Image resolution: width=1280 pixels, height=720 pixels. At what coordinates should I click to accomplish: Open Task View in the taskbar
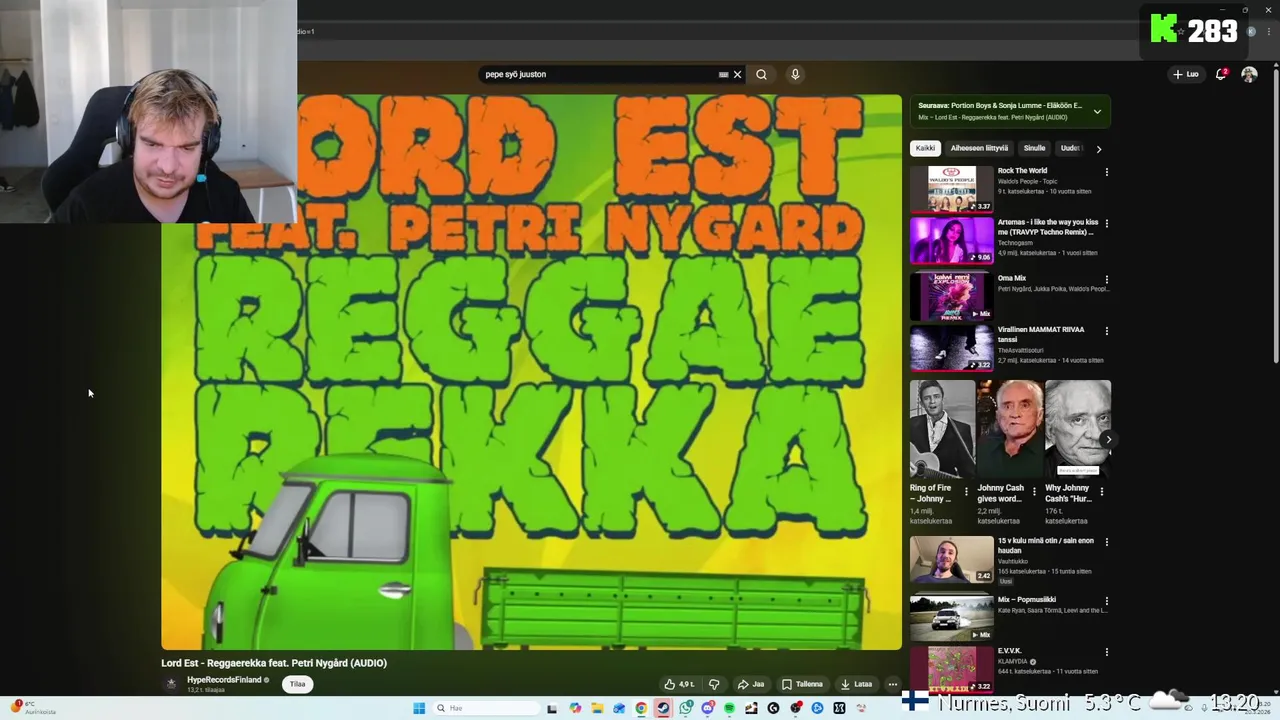[x=552, y=708]
